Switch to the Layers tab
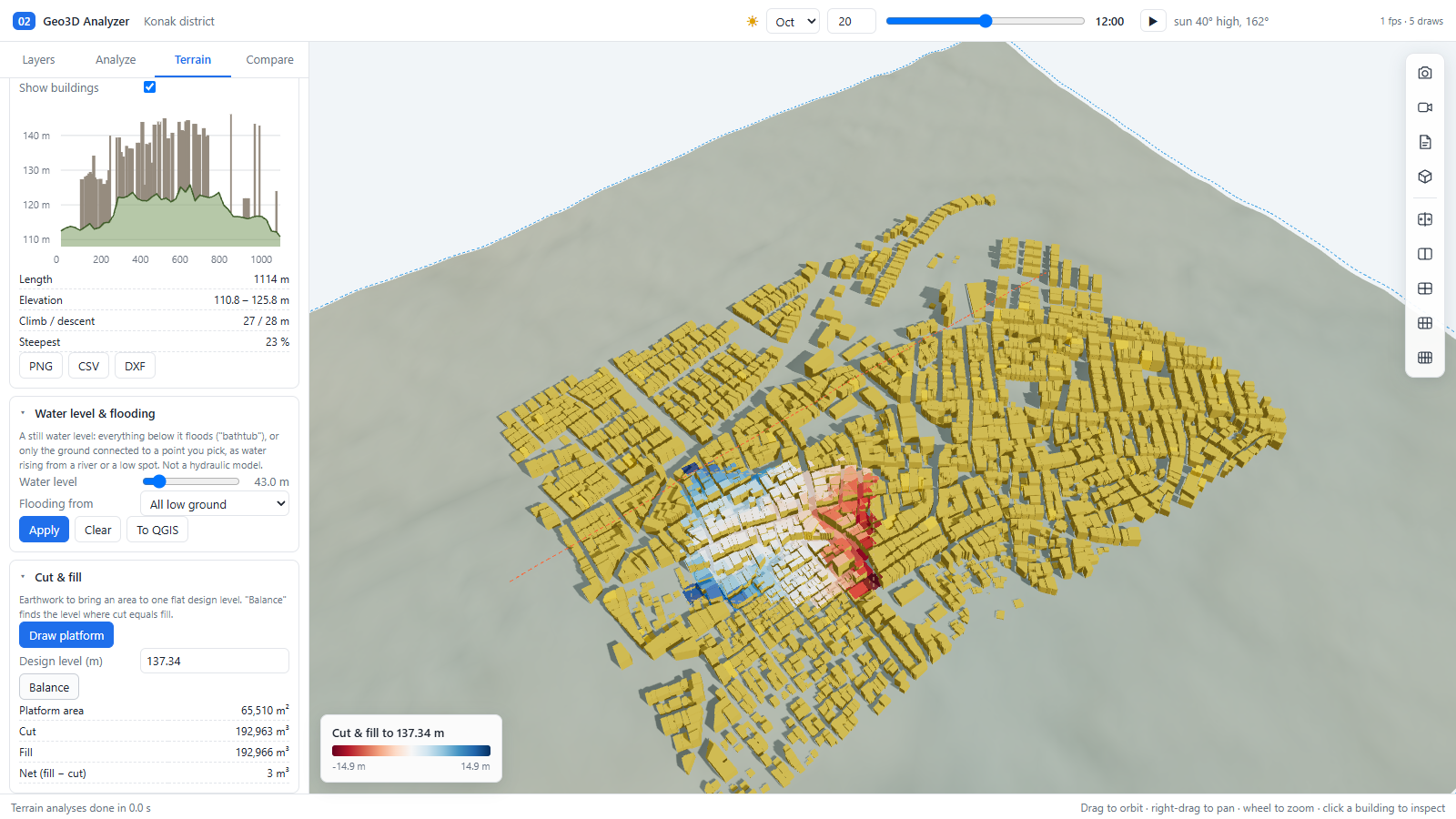The height and width of the screenshot is (819, 1456). (38, 59)
